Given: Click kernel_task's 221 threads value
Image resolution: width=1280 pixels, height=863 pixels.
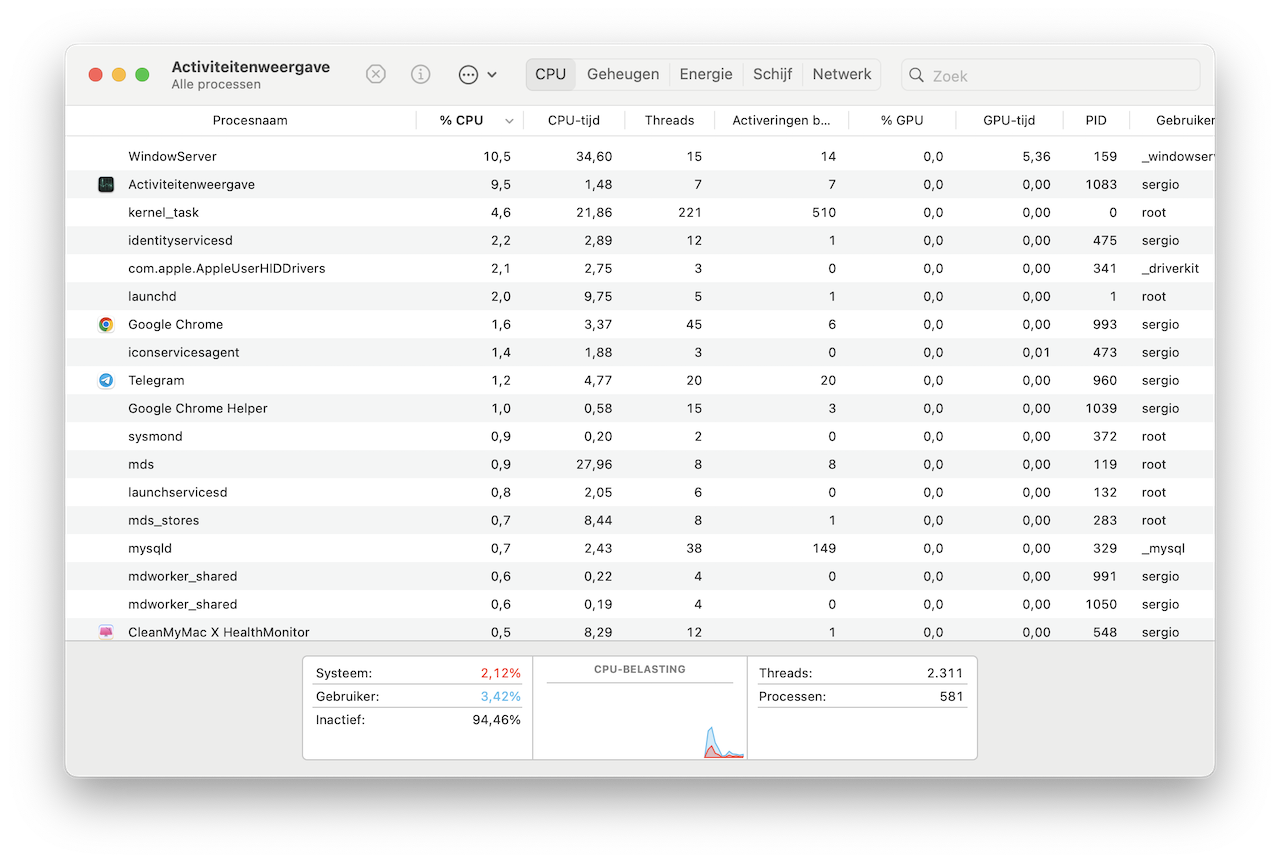Looking at the screenshot, I should (x=690, y=212).
